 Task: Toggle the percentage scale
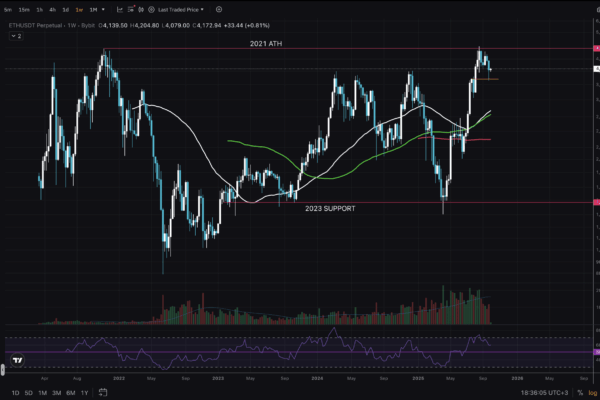point(578,393)
